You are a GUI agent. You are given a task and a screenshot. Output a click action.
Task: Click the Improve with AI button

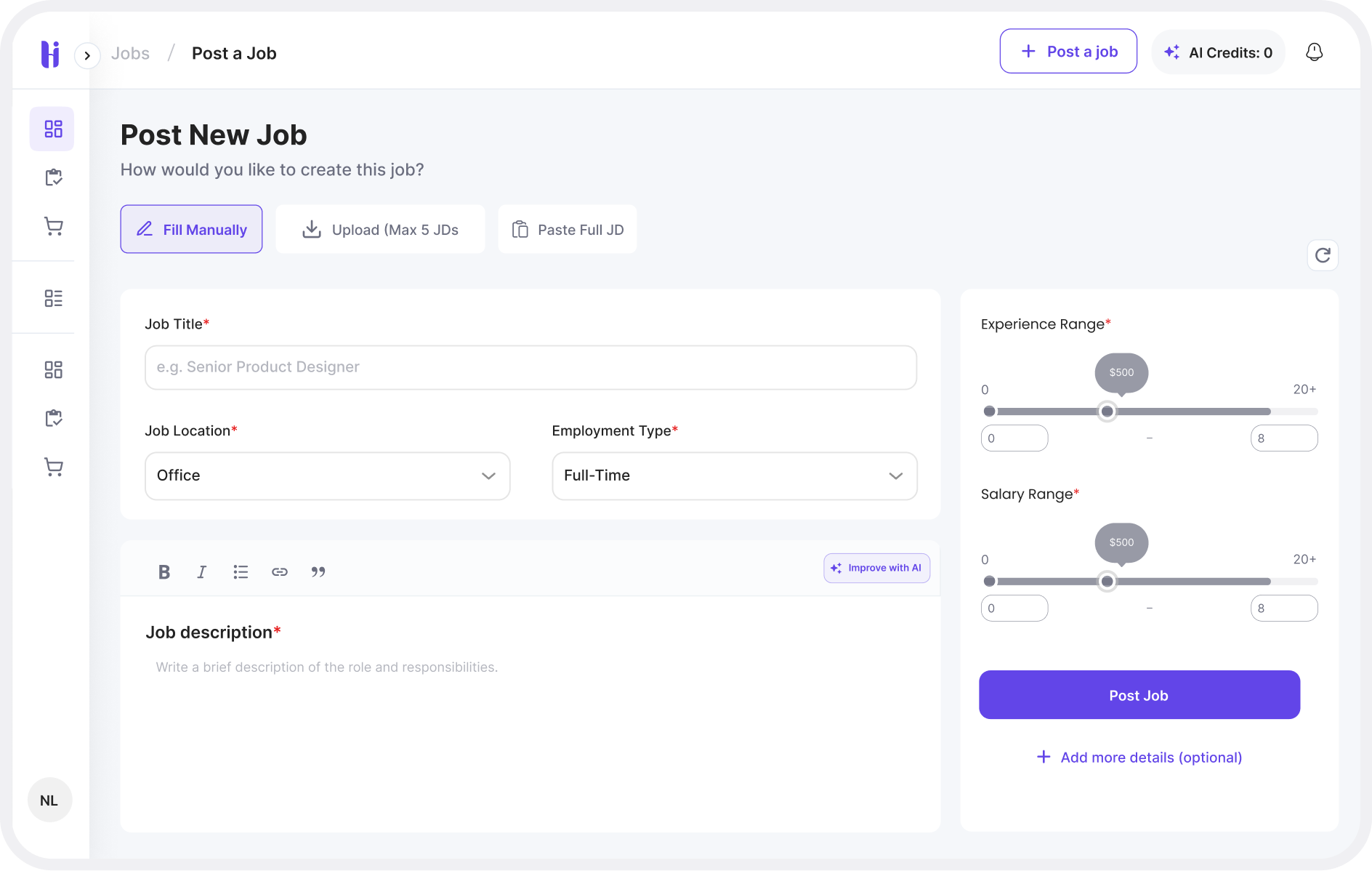[x=876, y=568]
